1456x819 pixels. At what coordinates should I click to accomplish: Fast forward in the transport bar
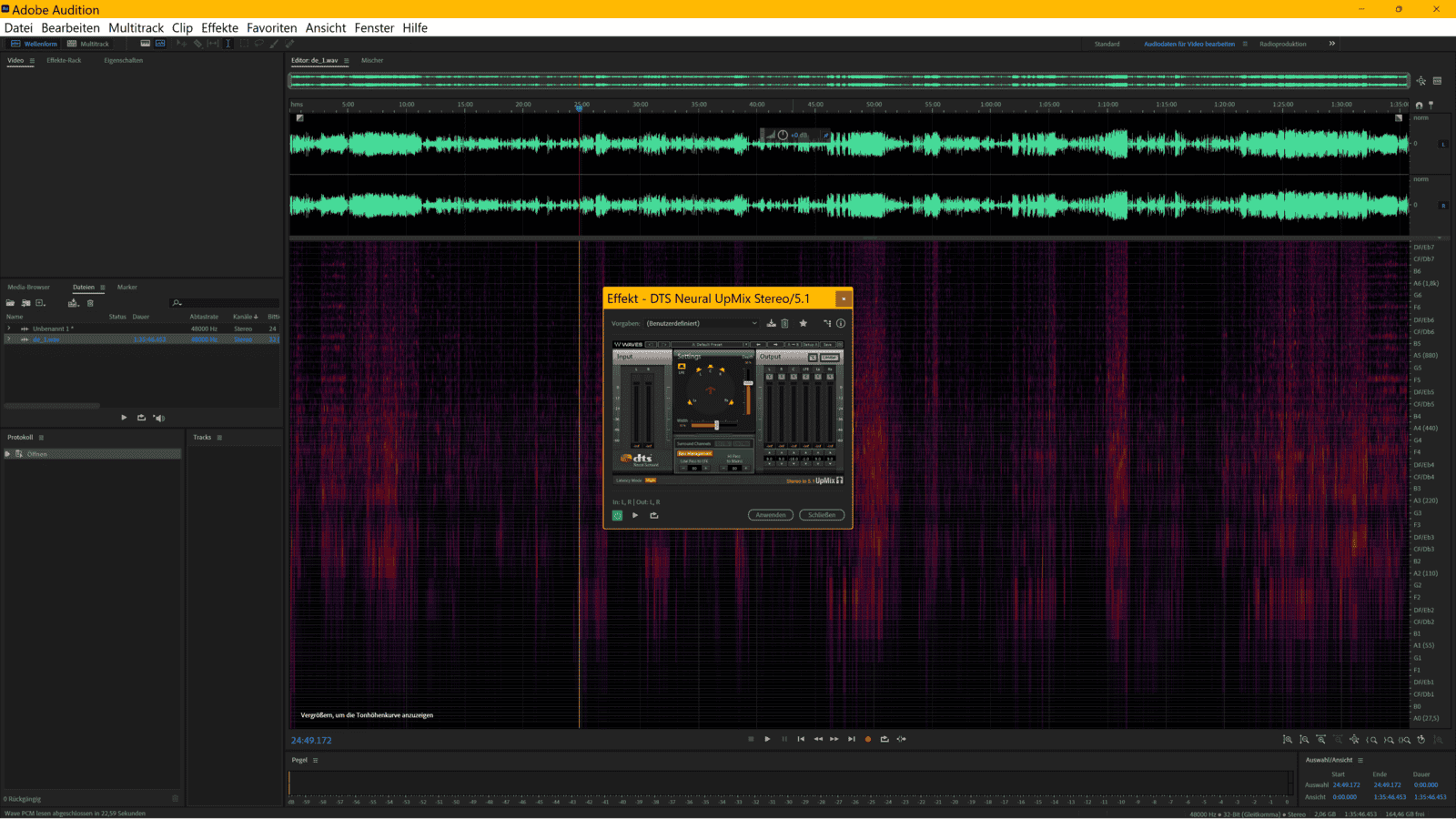[x=834, y=739]
